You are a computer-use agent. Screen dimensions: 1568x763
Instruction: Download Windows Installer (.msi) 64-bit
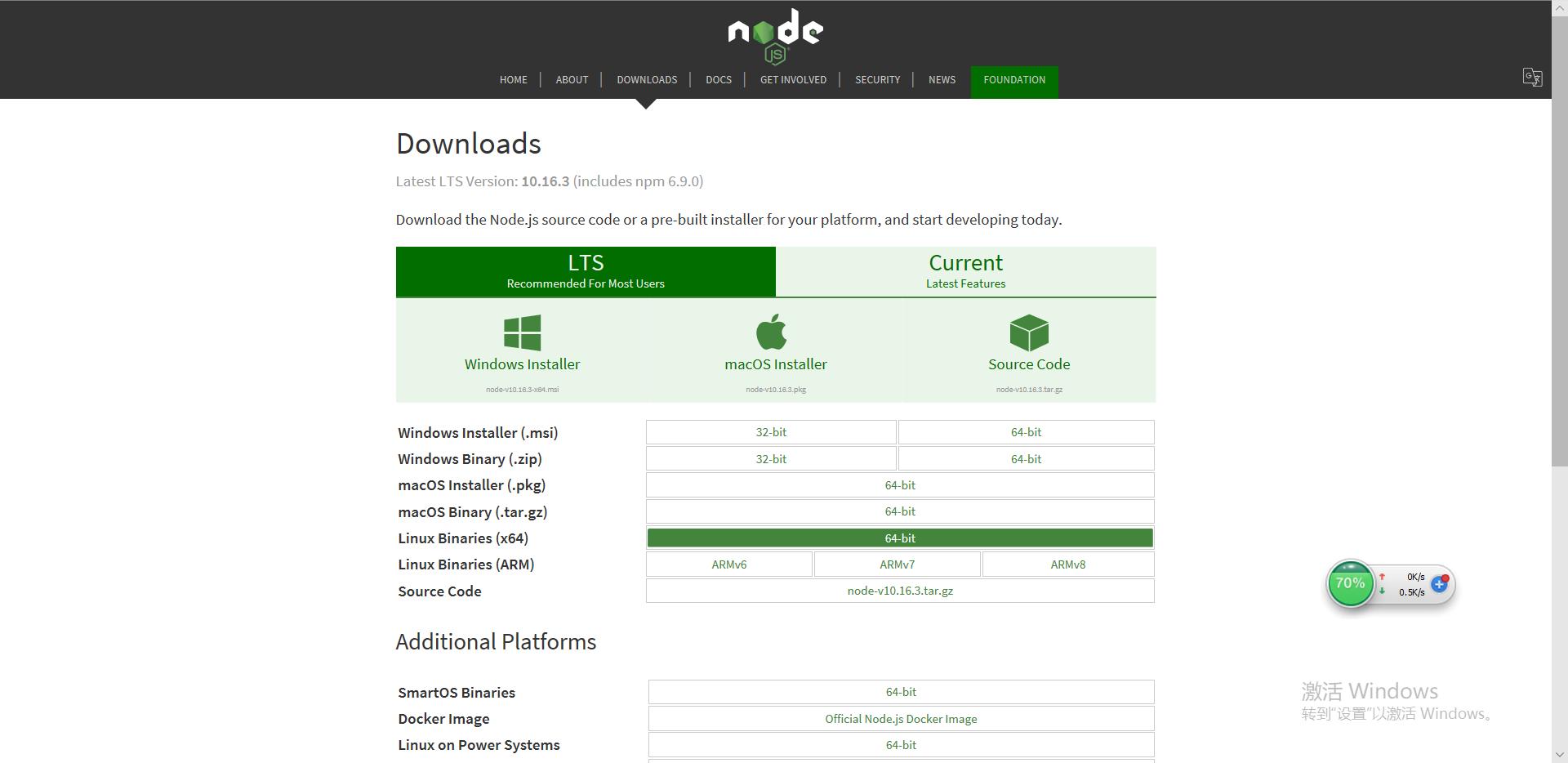coord(1026,432)
